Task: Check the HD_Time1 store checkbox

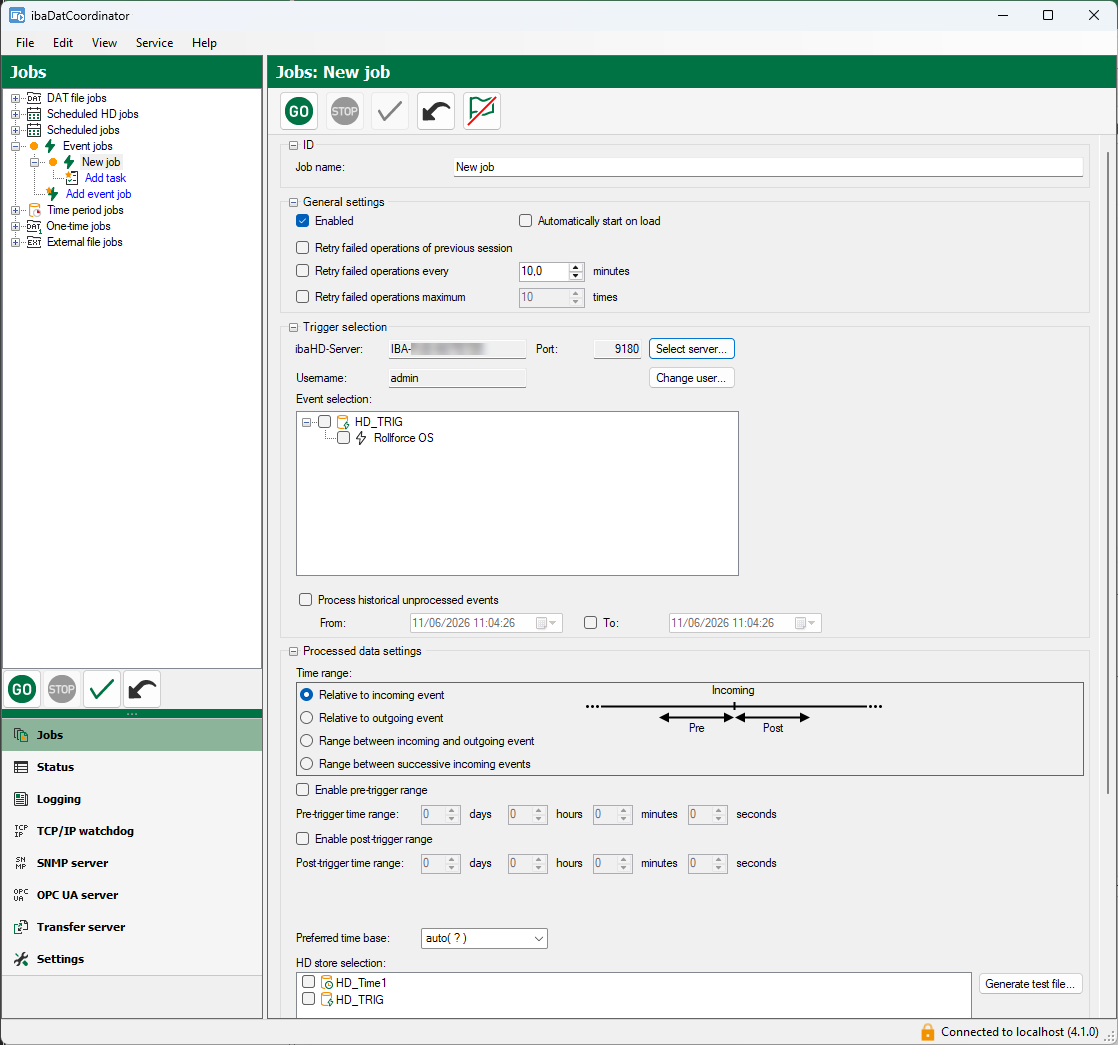Action: (308, 982)
